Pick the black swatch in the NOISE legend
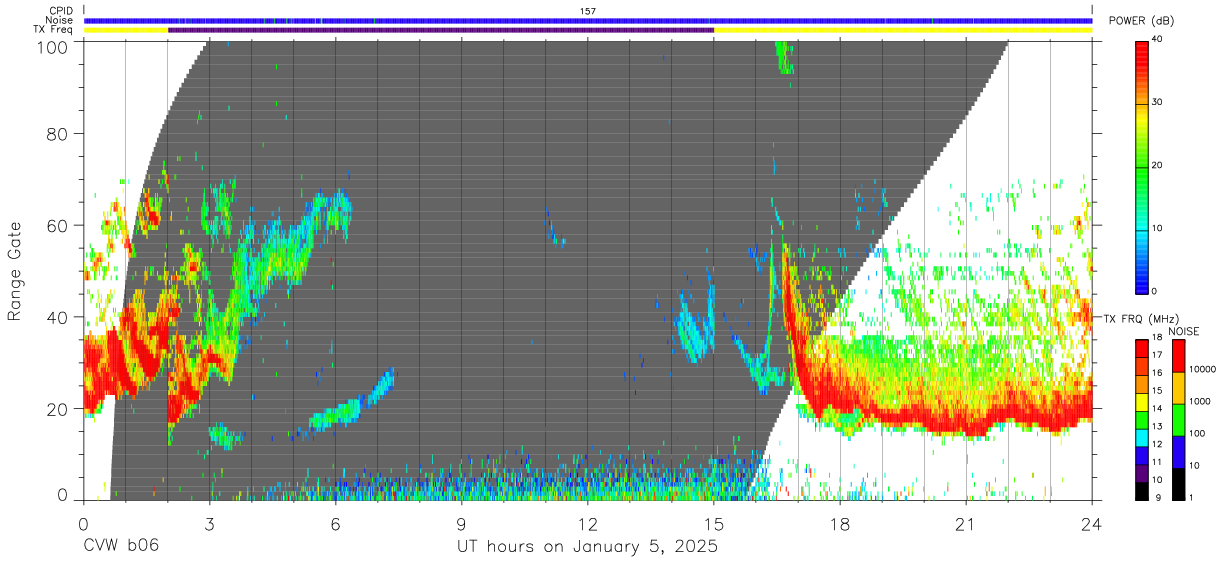 coord(1178,484)
